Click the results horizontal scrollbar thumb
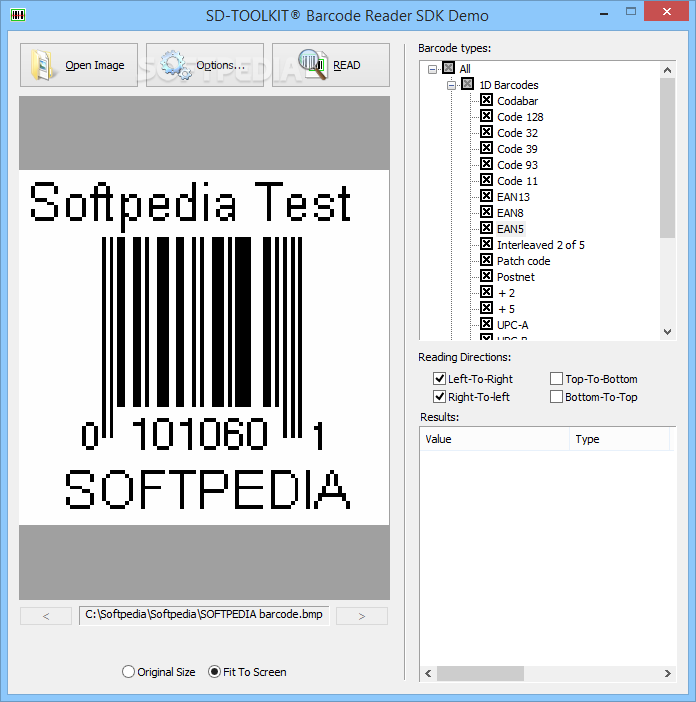Image resolution: width=696 pixels, height=702 pixels. click(x=480, y=673)
